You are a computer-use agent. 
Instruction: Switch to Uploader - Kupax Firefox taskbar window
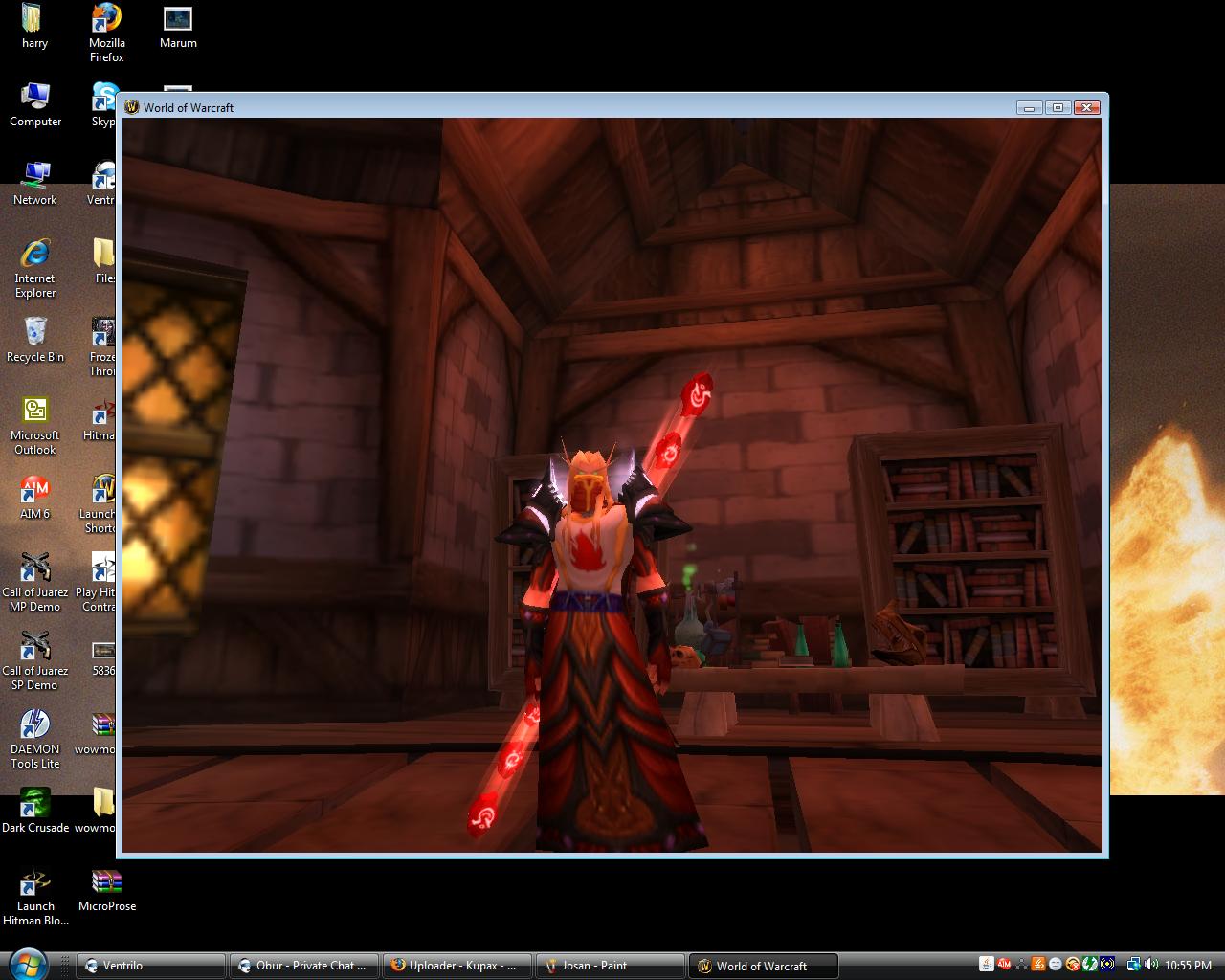457,966
